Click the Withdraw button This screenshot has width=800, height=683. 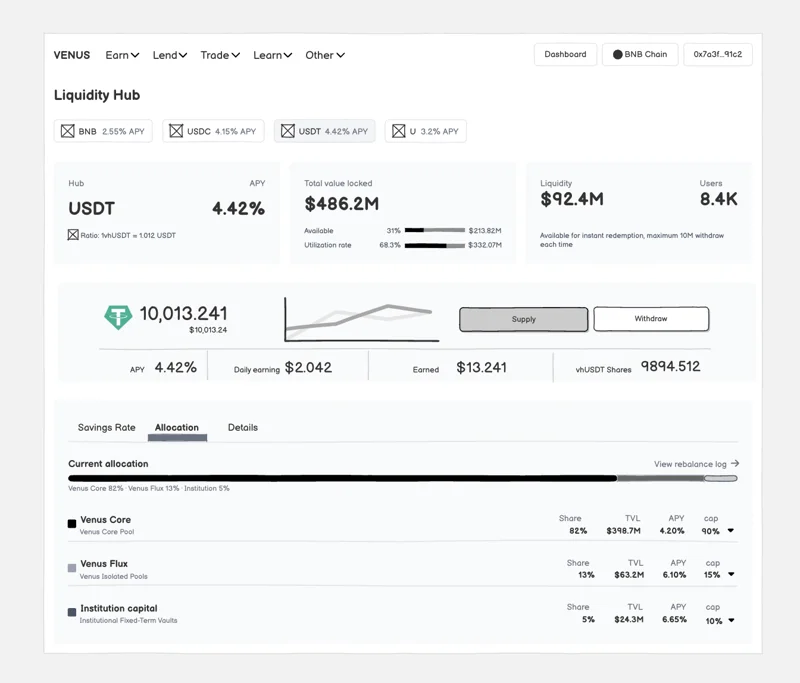[651, 319]
